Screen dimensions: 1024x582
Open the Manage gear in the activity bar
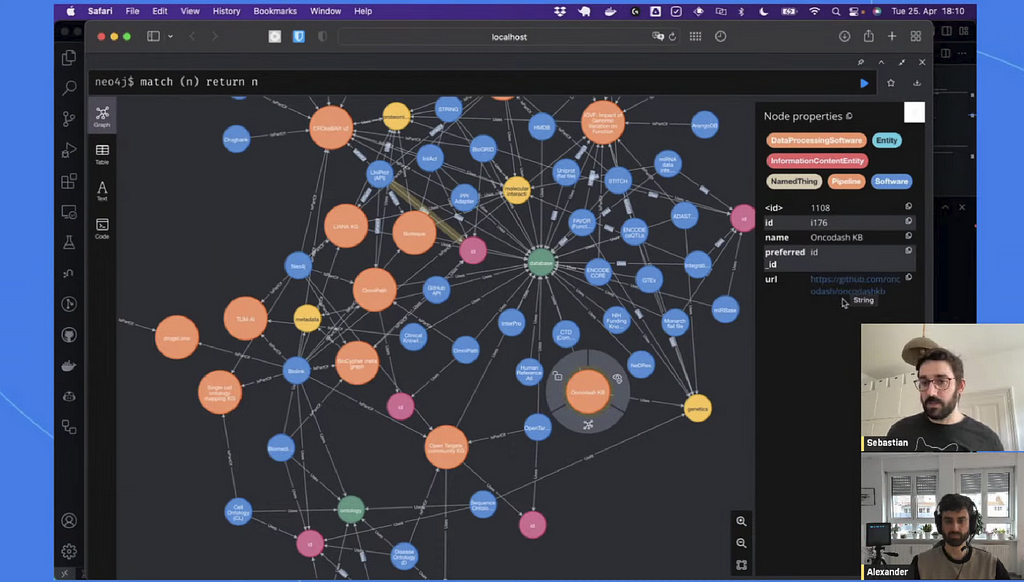[x=69, y=551]
